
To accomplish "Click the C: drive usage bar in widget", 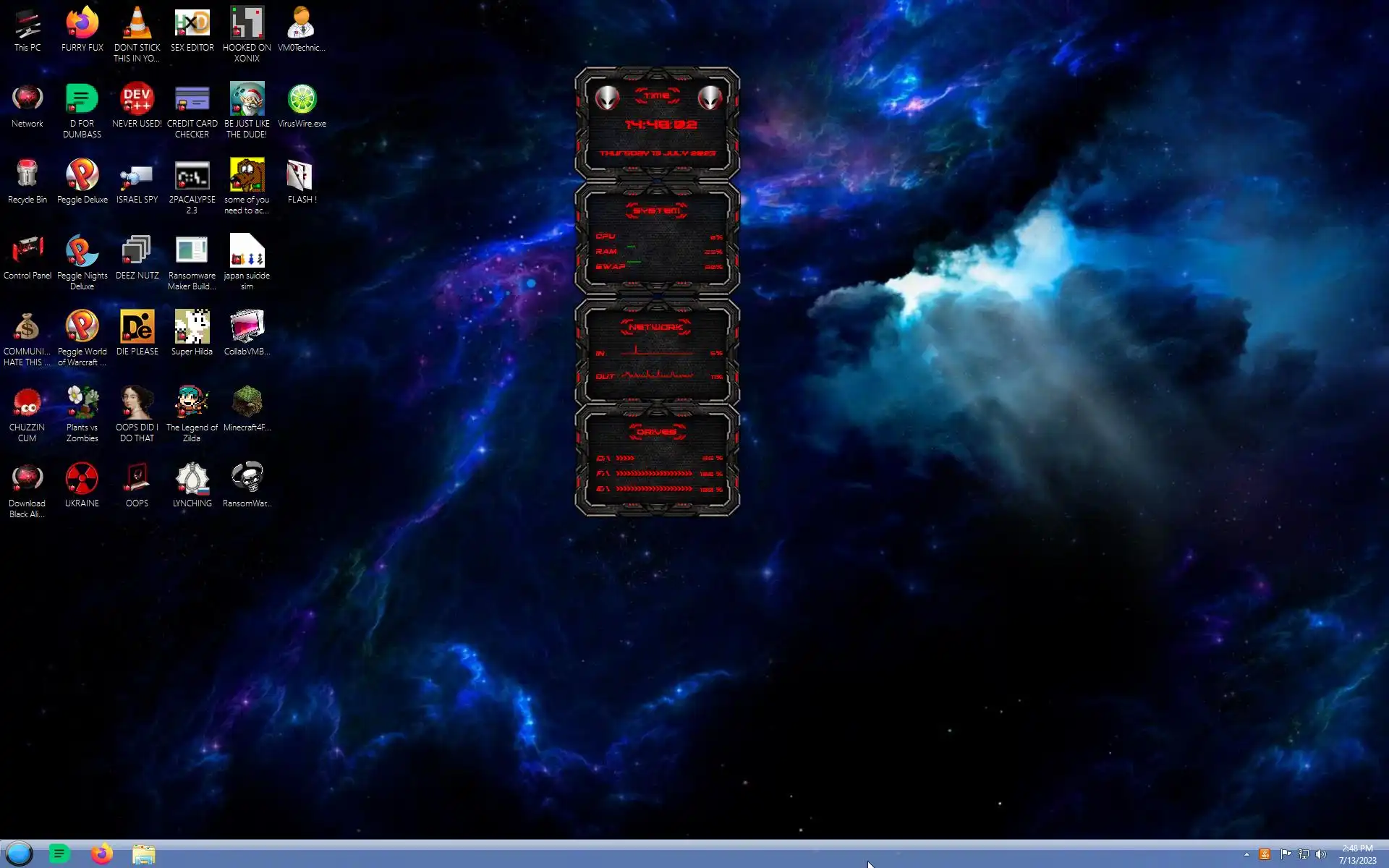I will click(625, 458).
